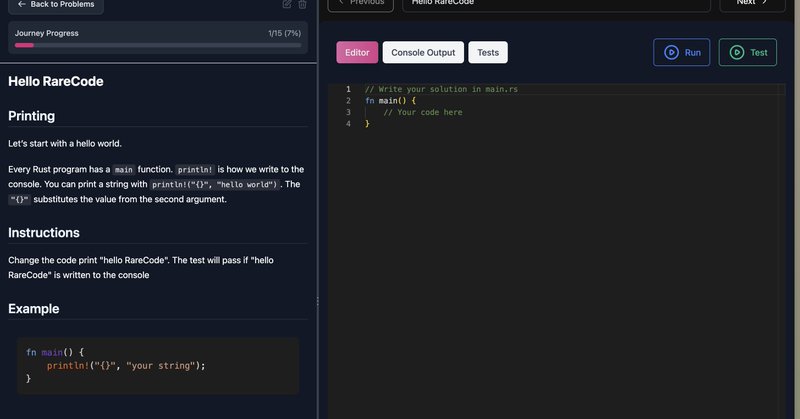Click the 'Hello RareCode' heading
Viewport: 800px width, 419px height.
pos(56,82)
